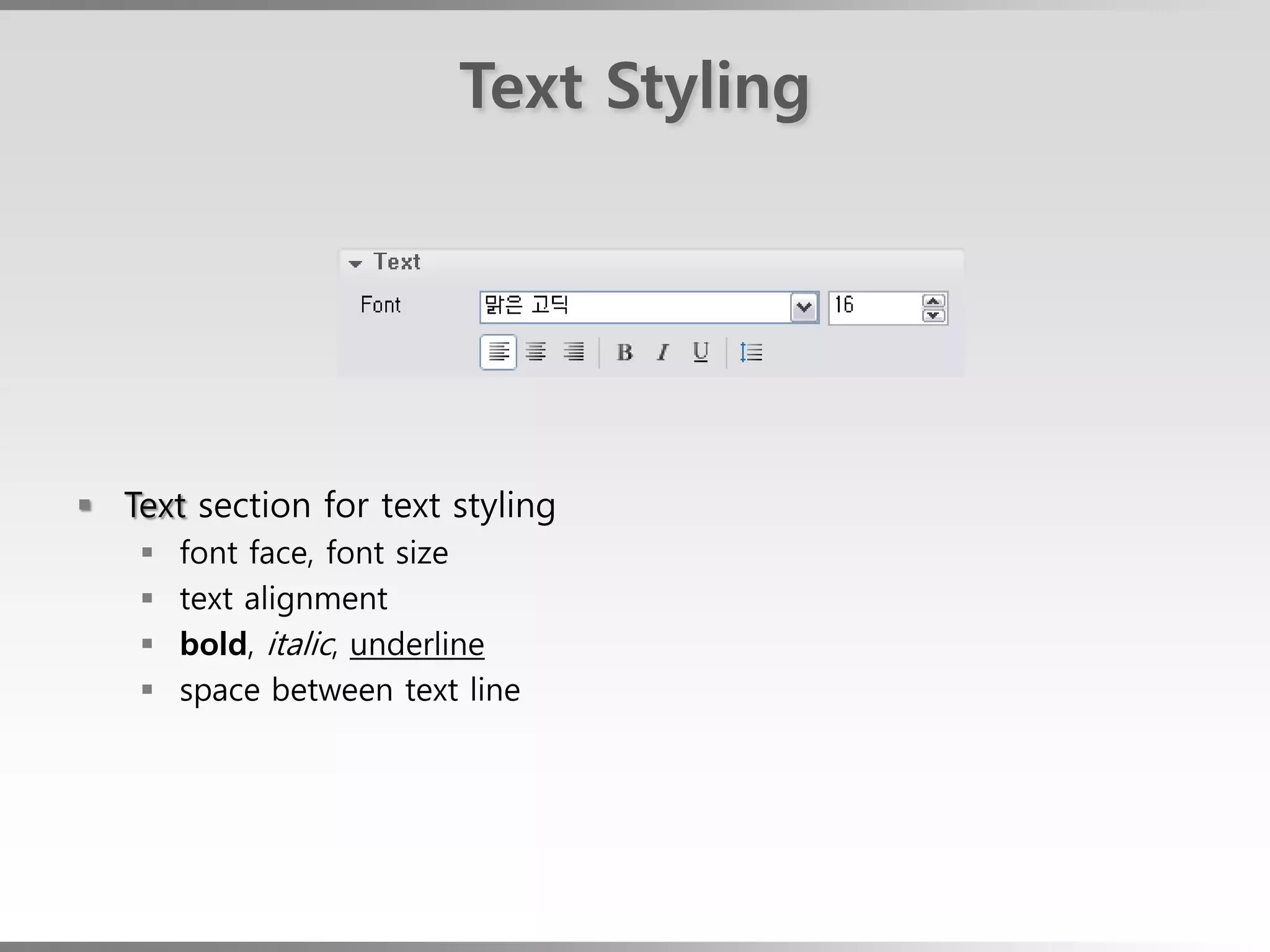Toggle Bold formatting with the B icon
This screenshot has width=1270, height=952.
pyautogui.click(x=624, y=352)
